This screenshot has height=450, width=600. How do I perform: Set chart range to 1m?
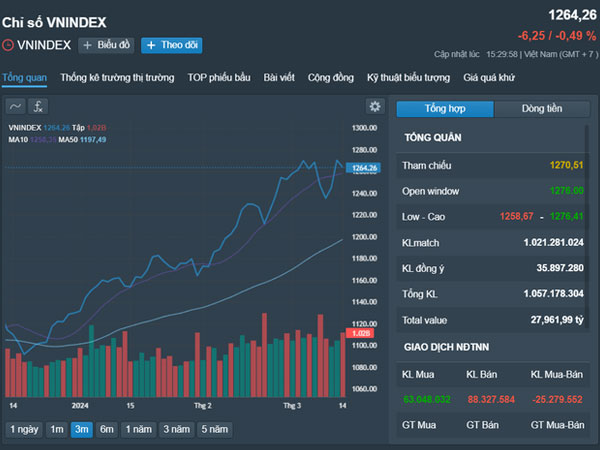pos(57,429)
